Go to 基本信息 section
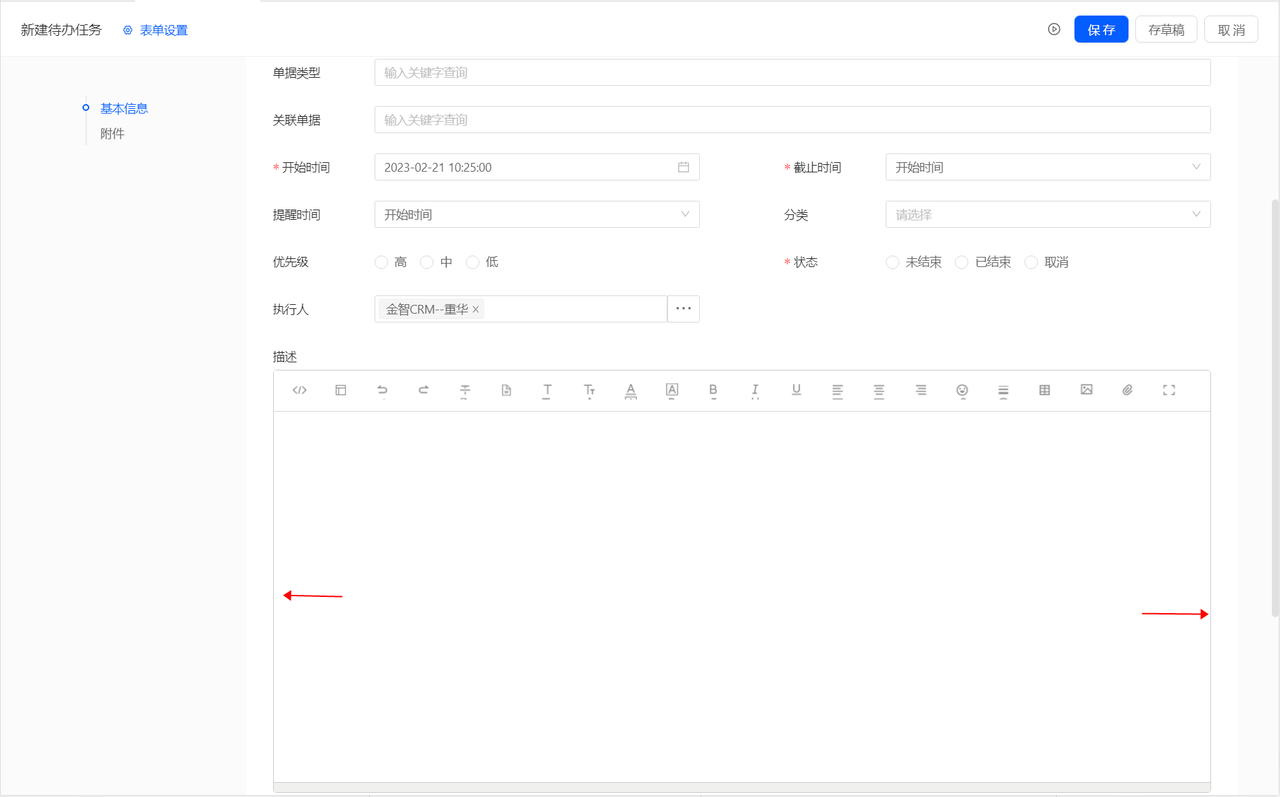Image resolution: width=1280 pixels, height=797 pixels. tap(124, 108)
